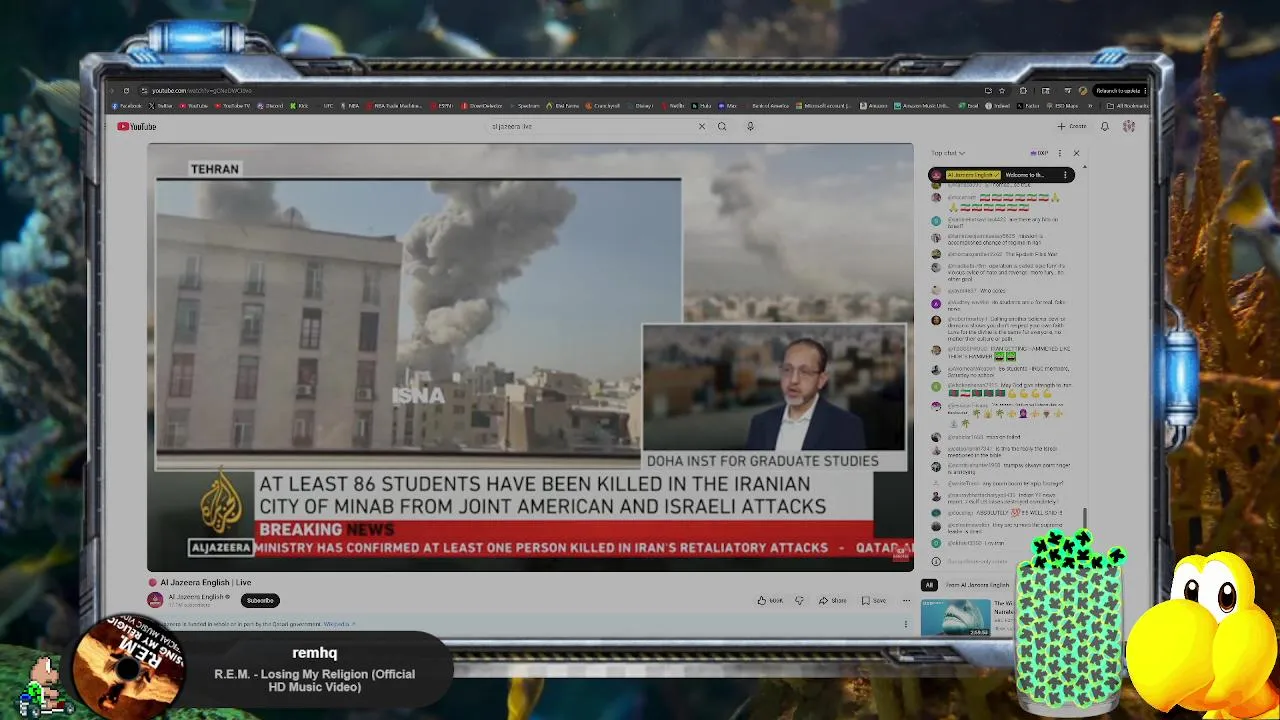This screenshot has height=720, width=1280.
Task: Open the shark recommended video thumbnail
Action: click(x=956, y=617)
